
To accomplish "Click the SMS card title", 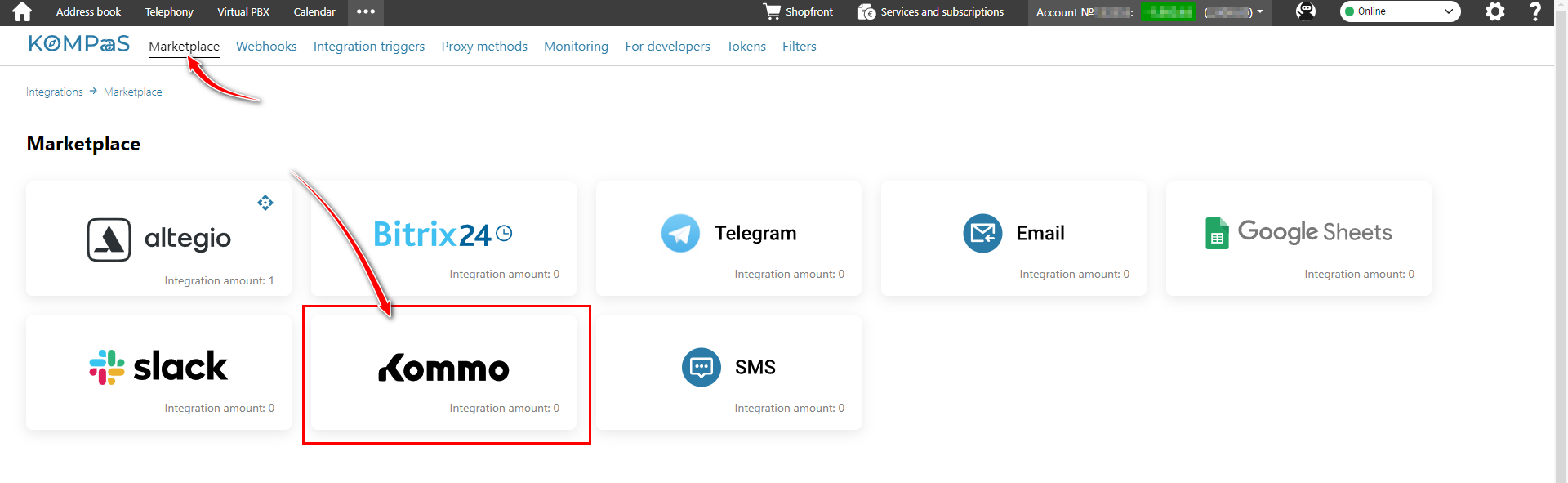I will tap(755, 367).
